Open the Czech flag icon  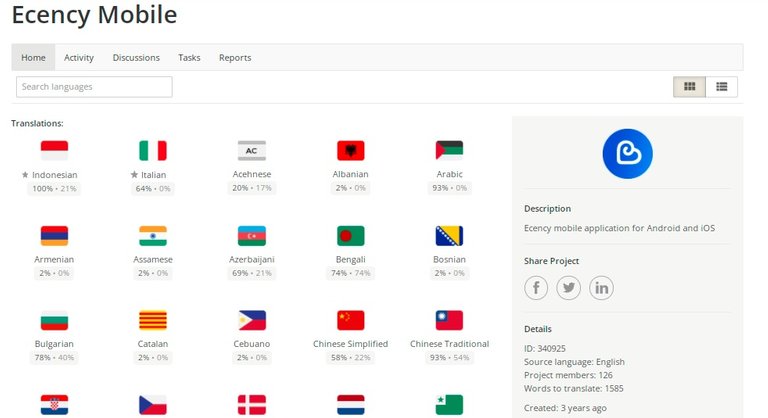[x=153, y=405]
